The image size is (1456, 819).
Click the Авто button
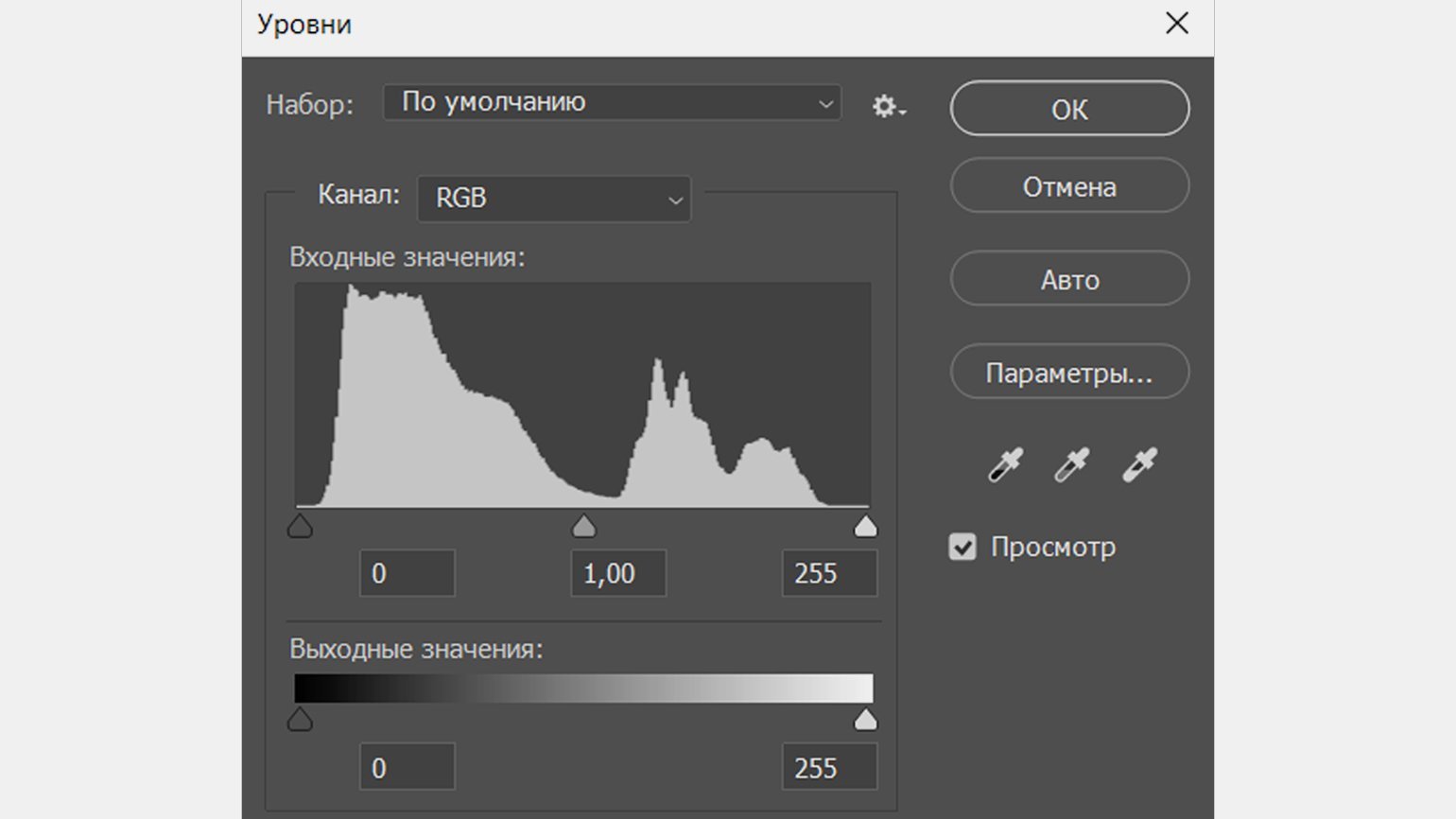[x=1069, y=279]
